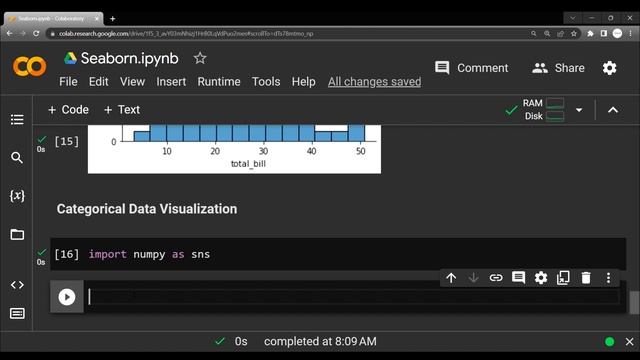The image size is (640, 360).
Task: Open Find and replace in sidebar
Action: pyautogui.click(x=17, y=157)
